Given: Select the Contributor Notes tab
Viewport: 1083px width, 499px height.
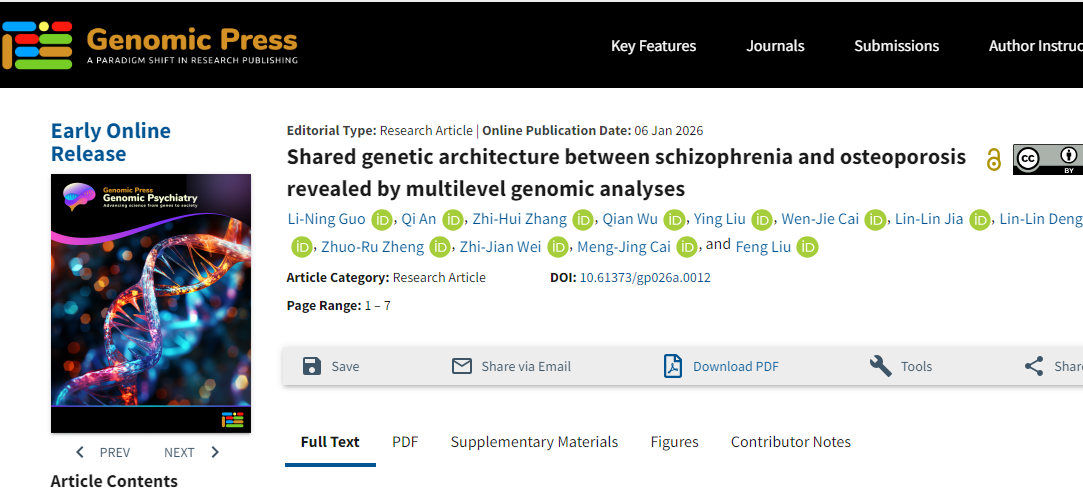Looking at the screenshot, I should pyautogui.click(x=790, y=442).
